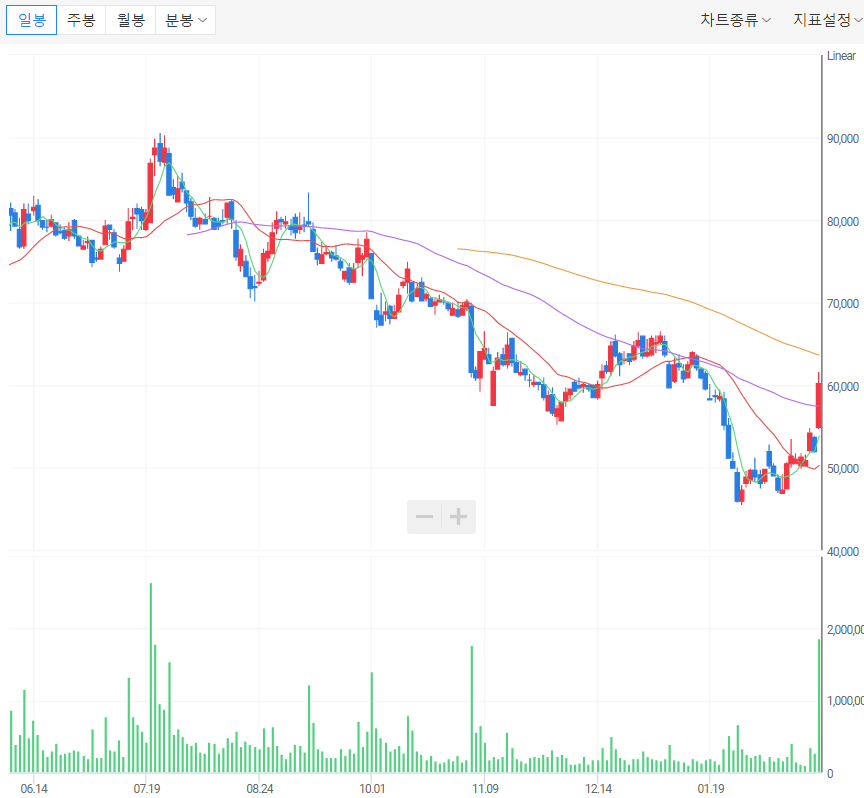The image size is (864, 798).
Task: Click the 07.19 date axis label
Action: pos(147,789)
